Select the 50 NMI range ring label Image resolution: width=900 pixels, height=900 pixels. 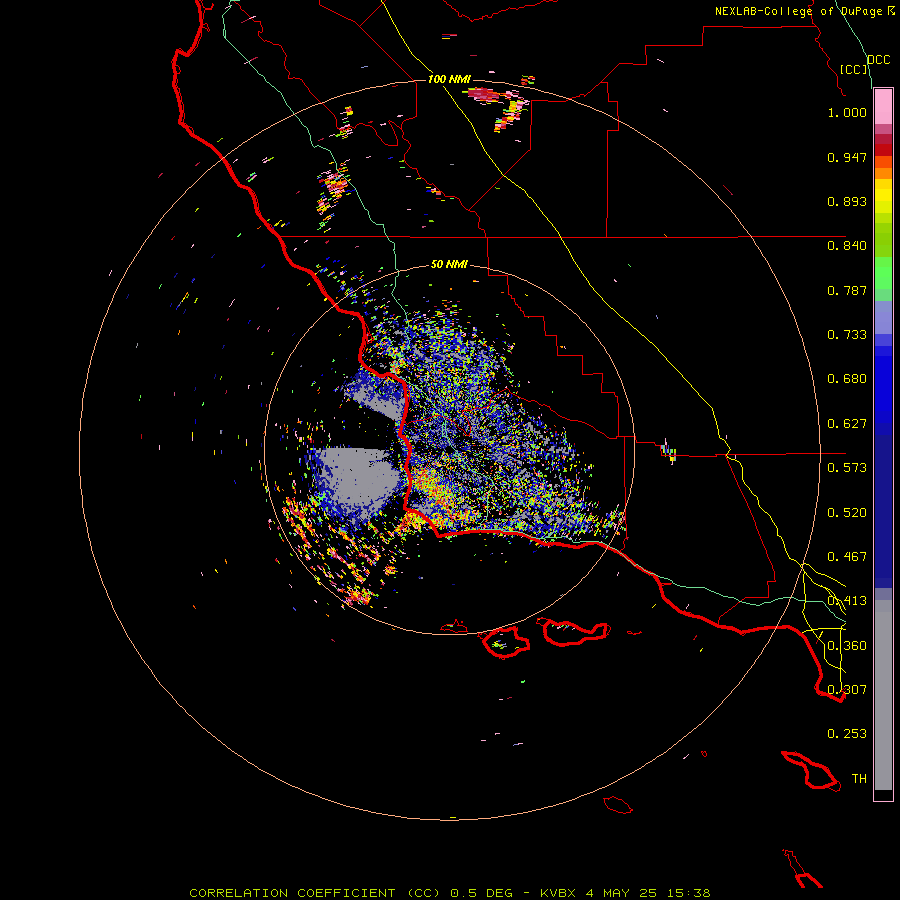(x=449, y=264)
